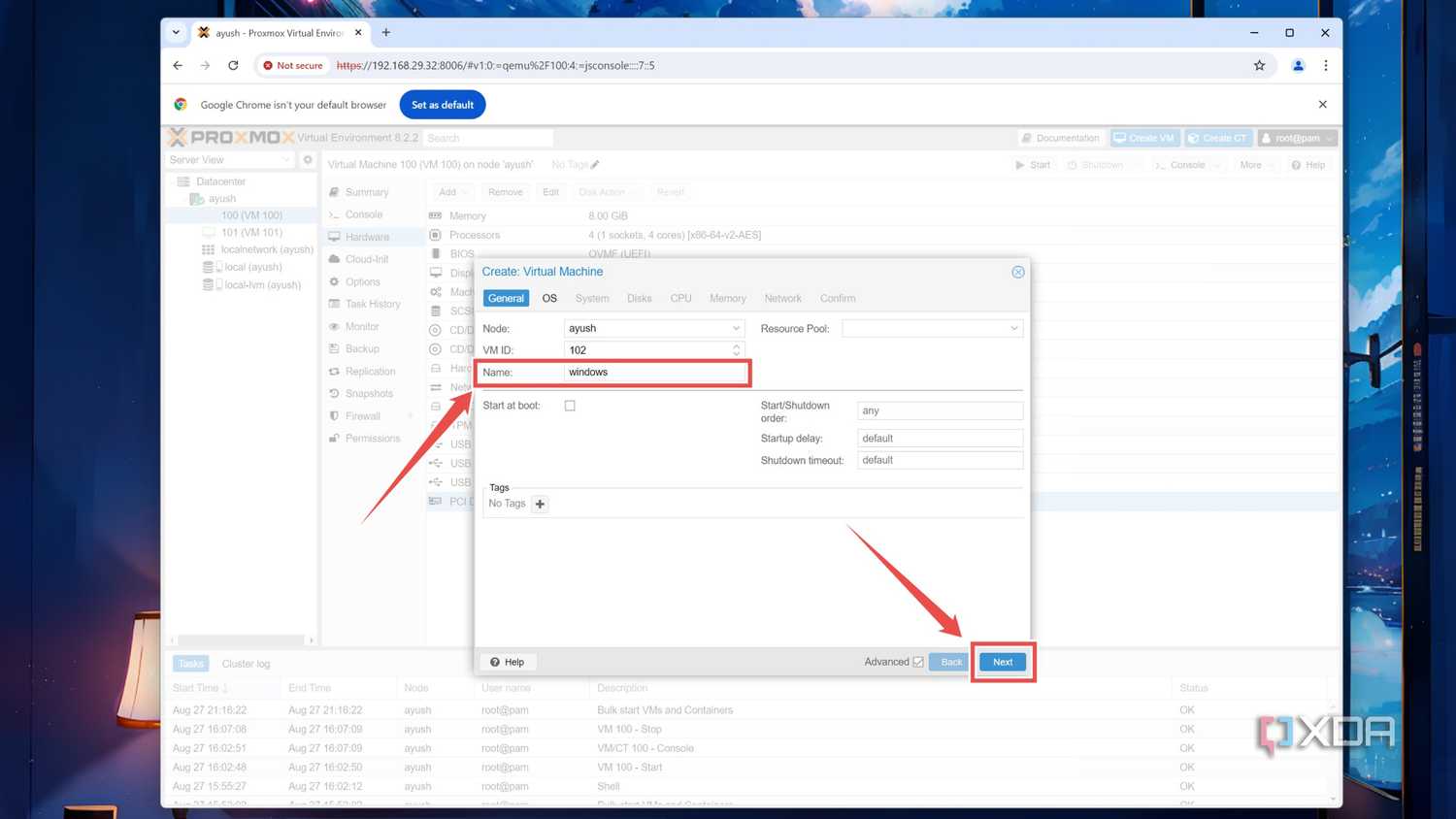Screen dimensions: 1456x819
Task: Switch to the Disks tab
Action: click(x=640, y=298)
